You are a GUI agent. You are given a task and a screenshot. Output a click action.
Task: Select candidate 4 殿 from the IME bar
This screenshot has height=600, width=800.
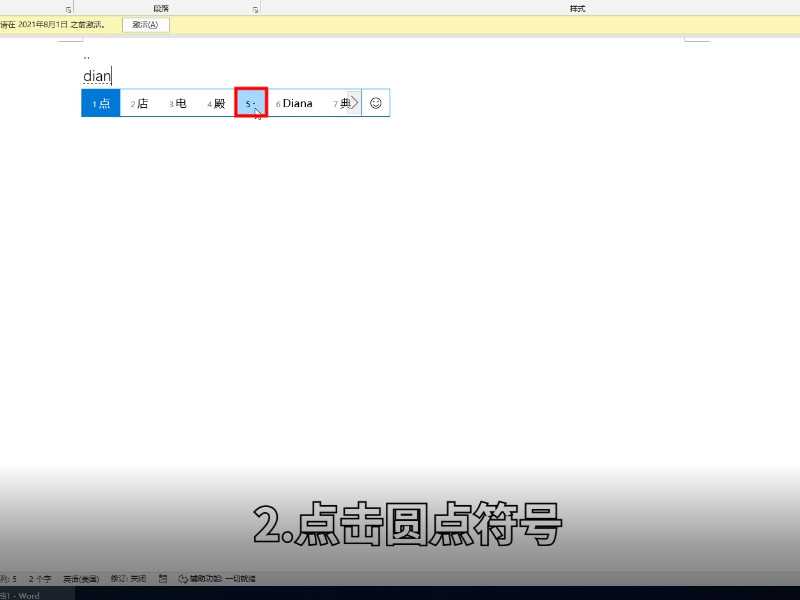point(215,102)
